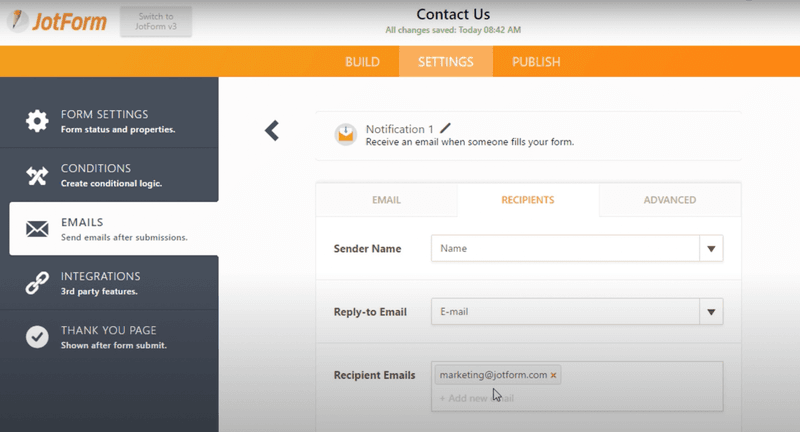Go back using the left chevron arrow
The width and height of the screenshot is (800, 432).
tap(272, 131)
